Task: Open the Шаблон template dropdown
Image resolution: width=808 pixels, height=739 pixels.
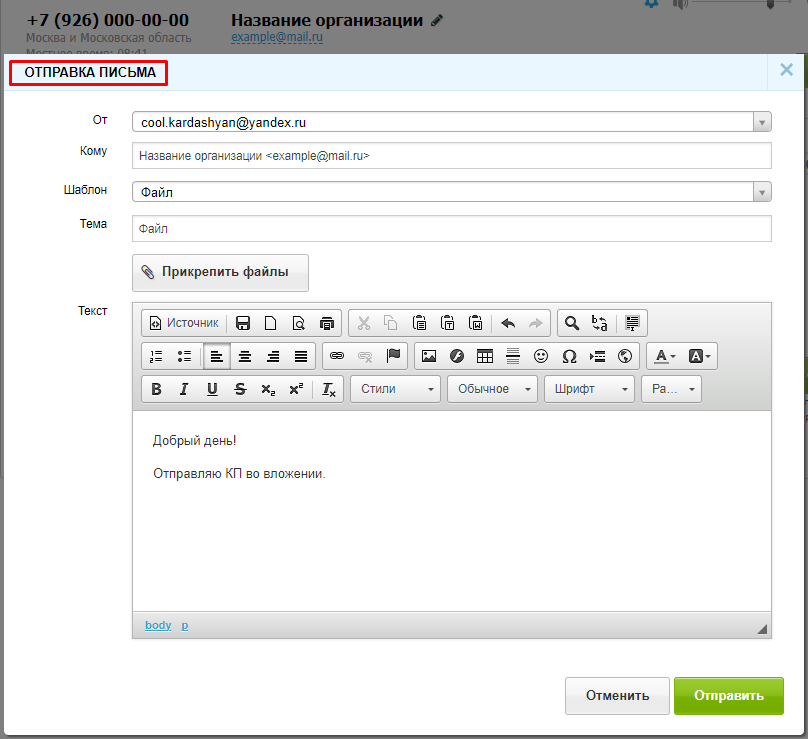Action: [x=452, y=192]
